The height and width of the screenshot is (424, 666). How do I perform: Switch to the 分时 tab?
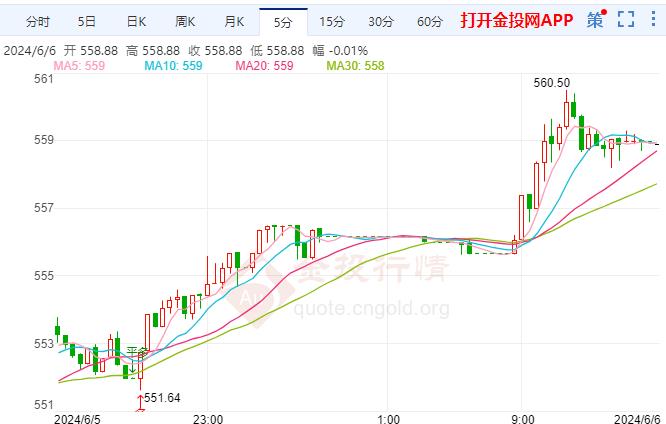(37, 21)
